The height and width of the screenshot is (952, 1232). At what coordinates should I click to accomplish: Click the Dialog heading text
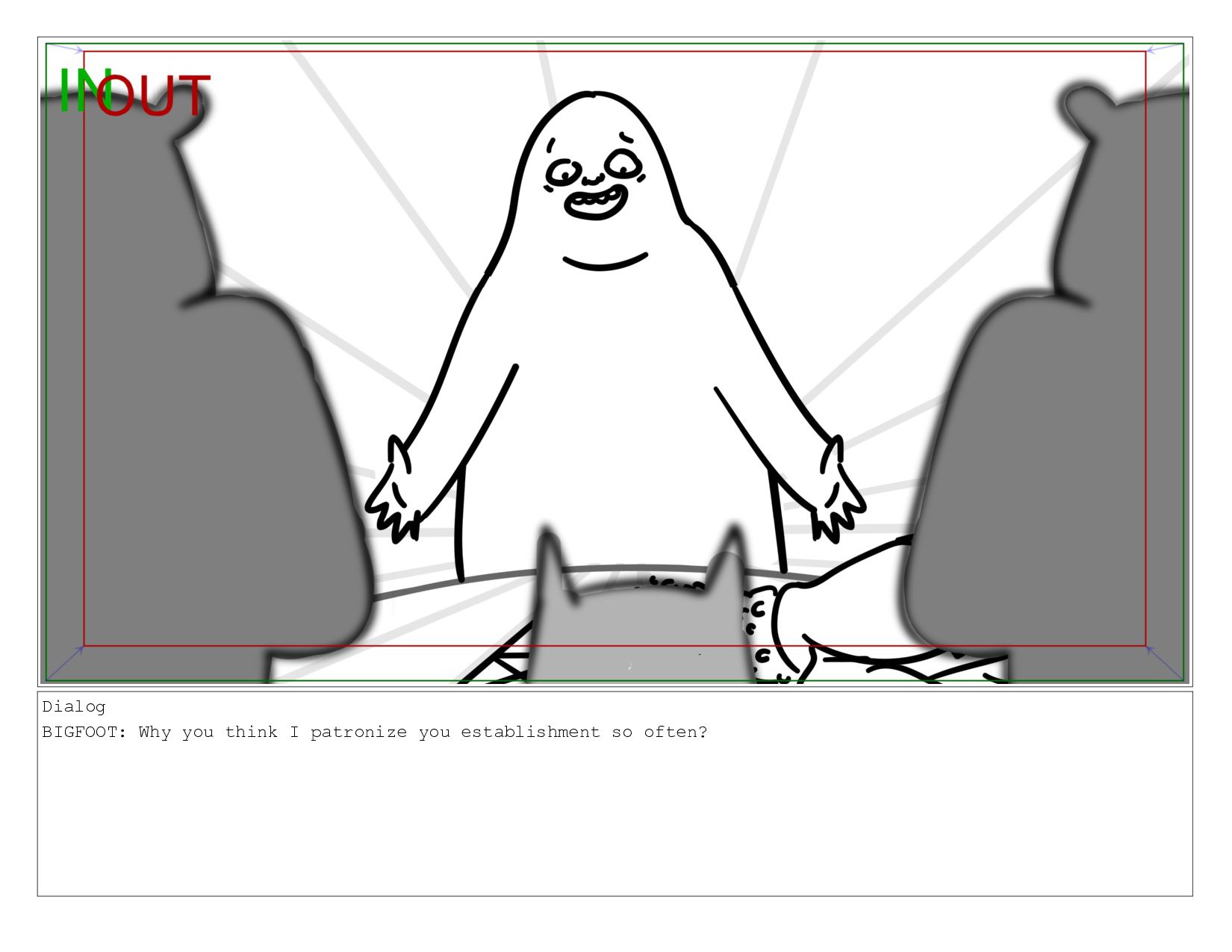pyautogui.click(x=74, y=706)
